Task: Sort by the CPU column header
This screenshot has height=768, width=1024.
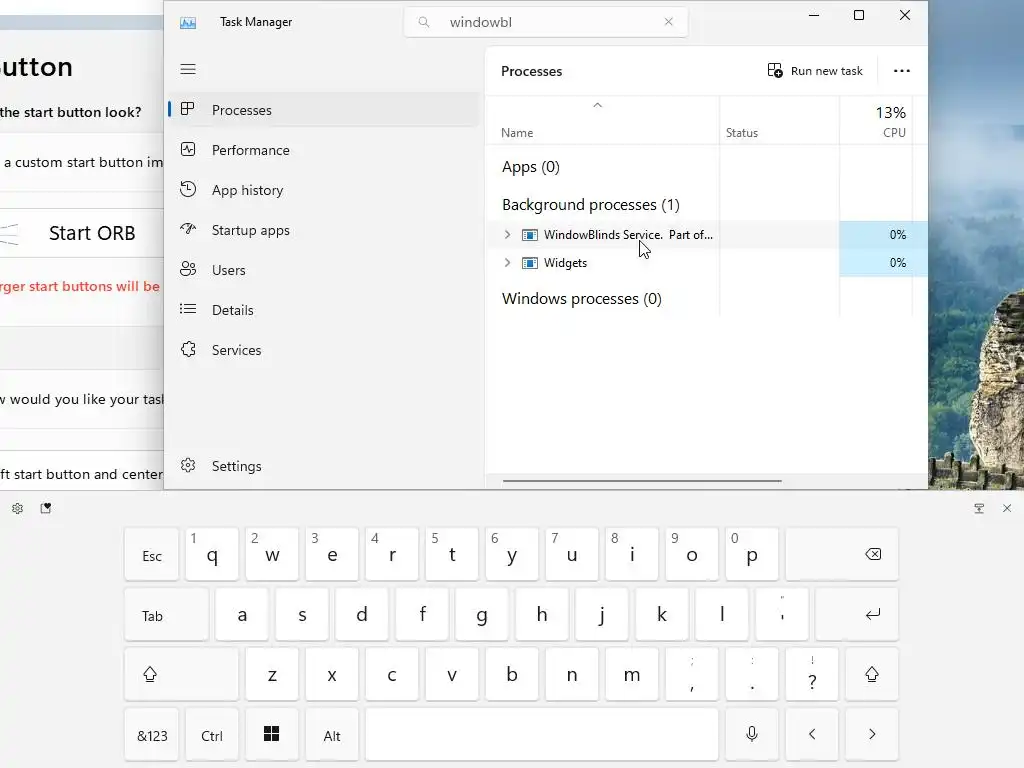Action: pyautogui.click(x=876, y=121)
